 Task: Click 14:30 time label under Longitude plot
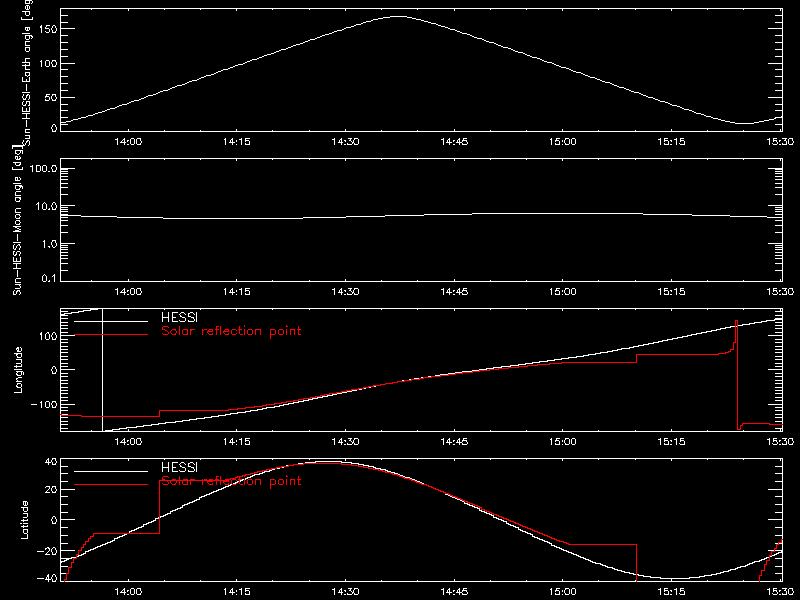(x=345, y=441)
